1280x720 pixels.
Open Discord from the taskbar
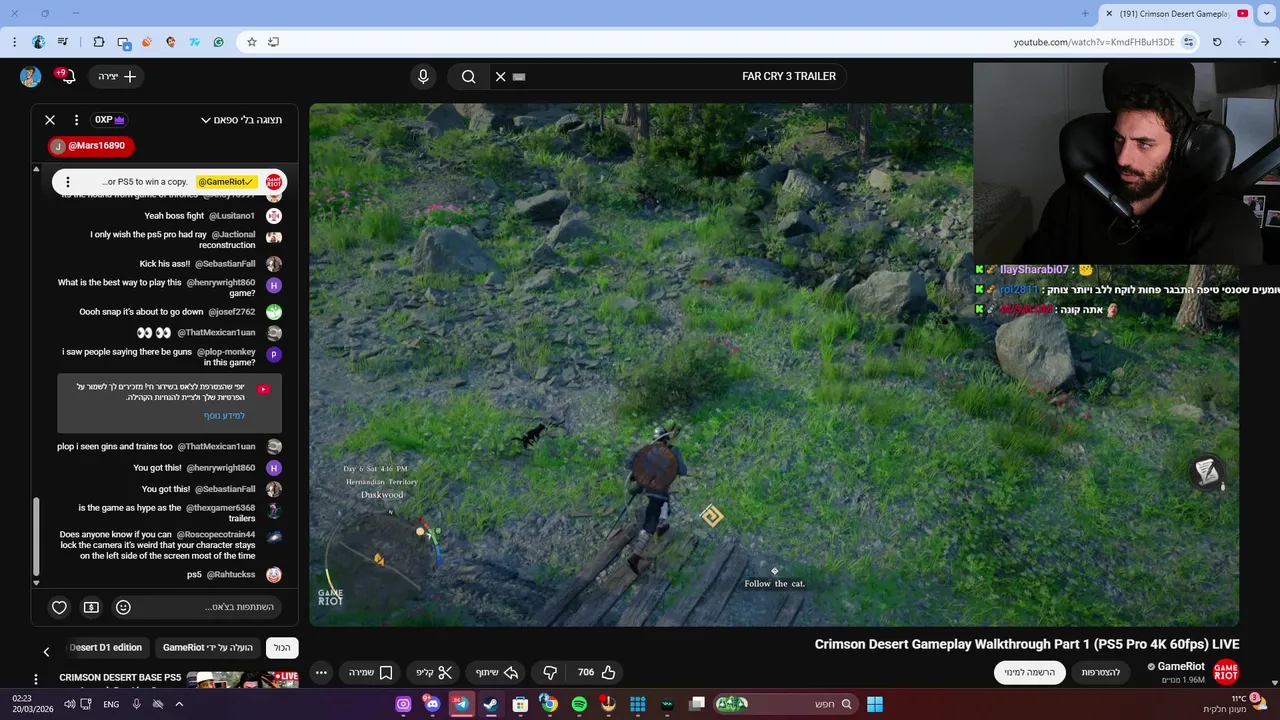tap(431, 704)
